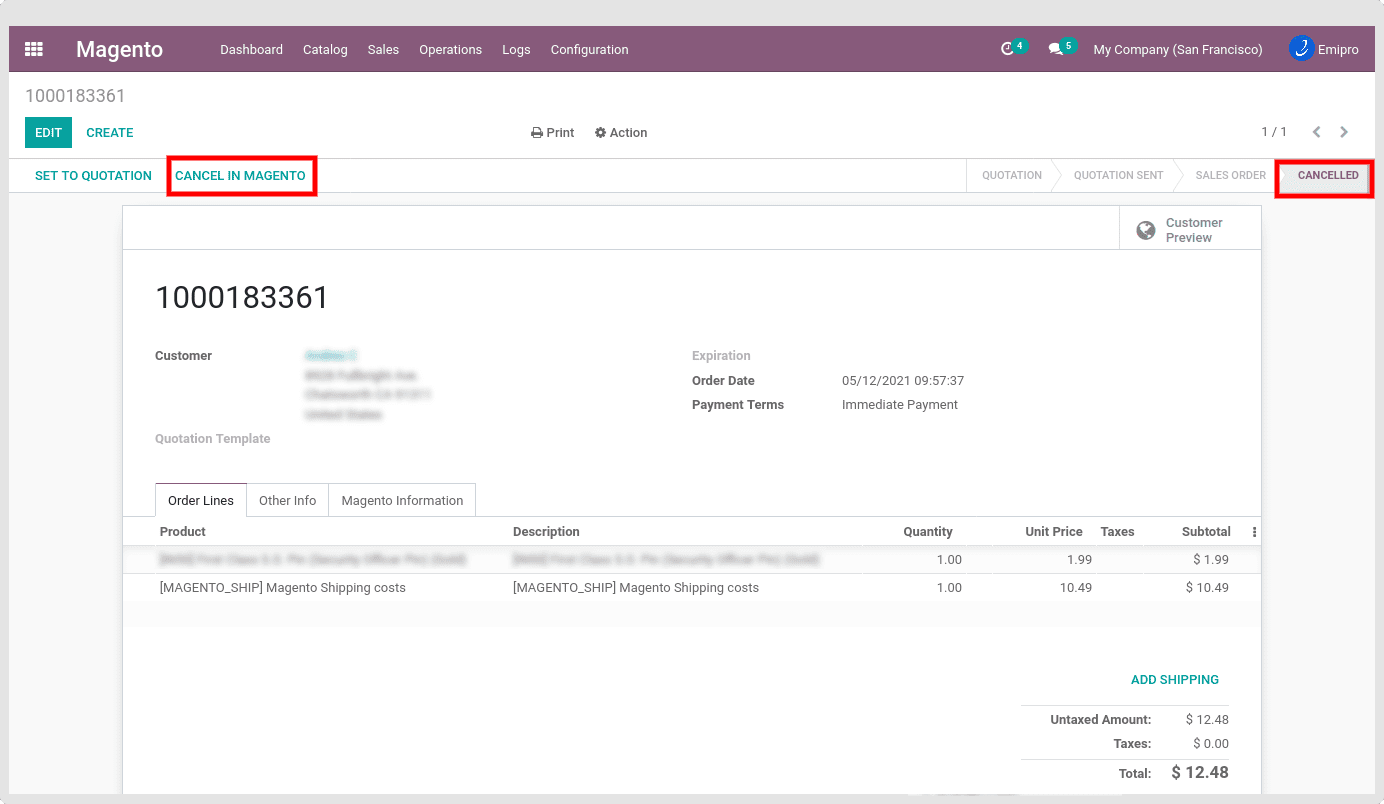1384x804 pixels.
Task: Sort by the Product column header
Action: (183, 532)
